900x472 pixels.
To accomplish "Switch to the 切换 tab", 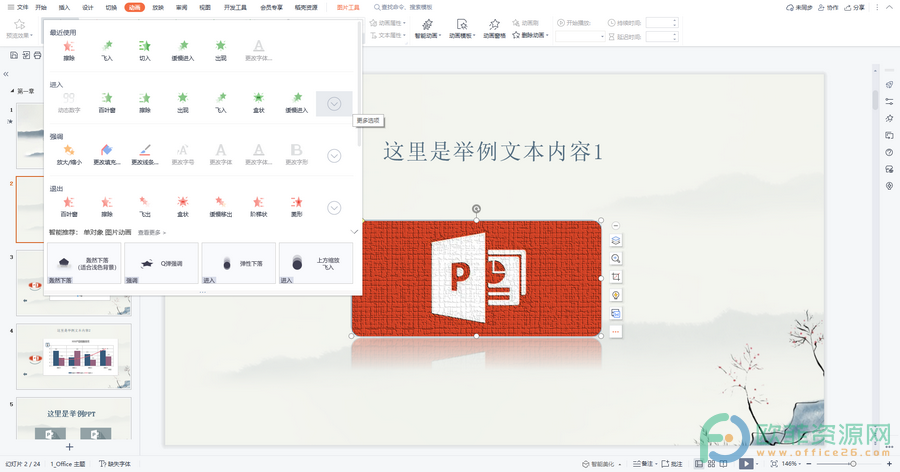I will click(x=111, y=7).
